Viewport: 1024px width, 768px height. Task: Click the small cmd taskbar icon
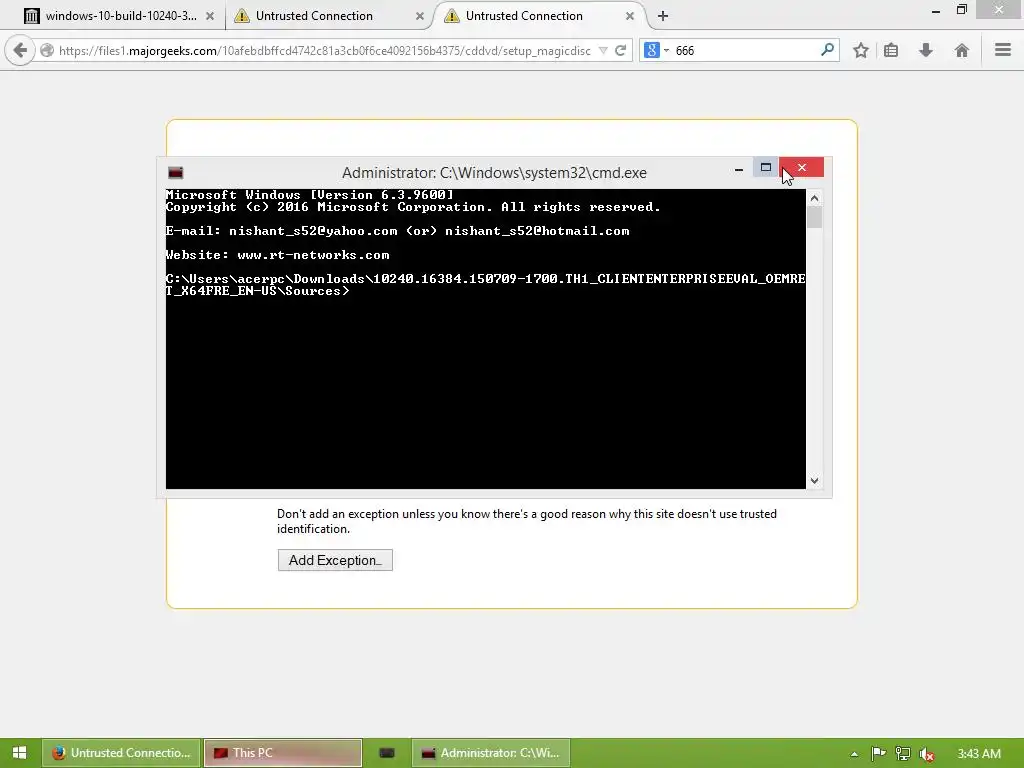(x=387, y=753)
